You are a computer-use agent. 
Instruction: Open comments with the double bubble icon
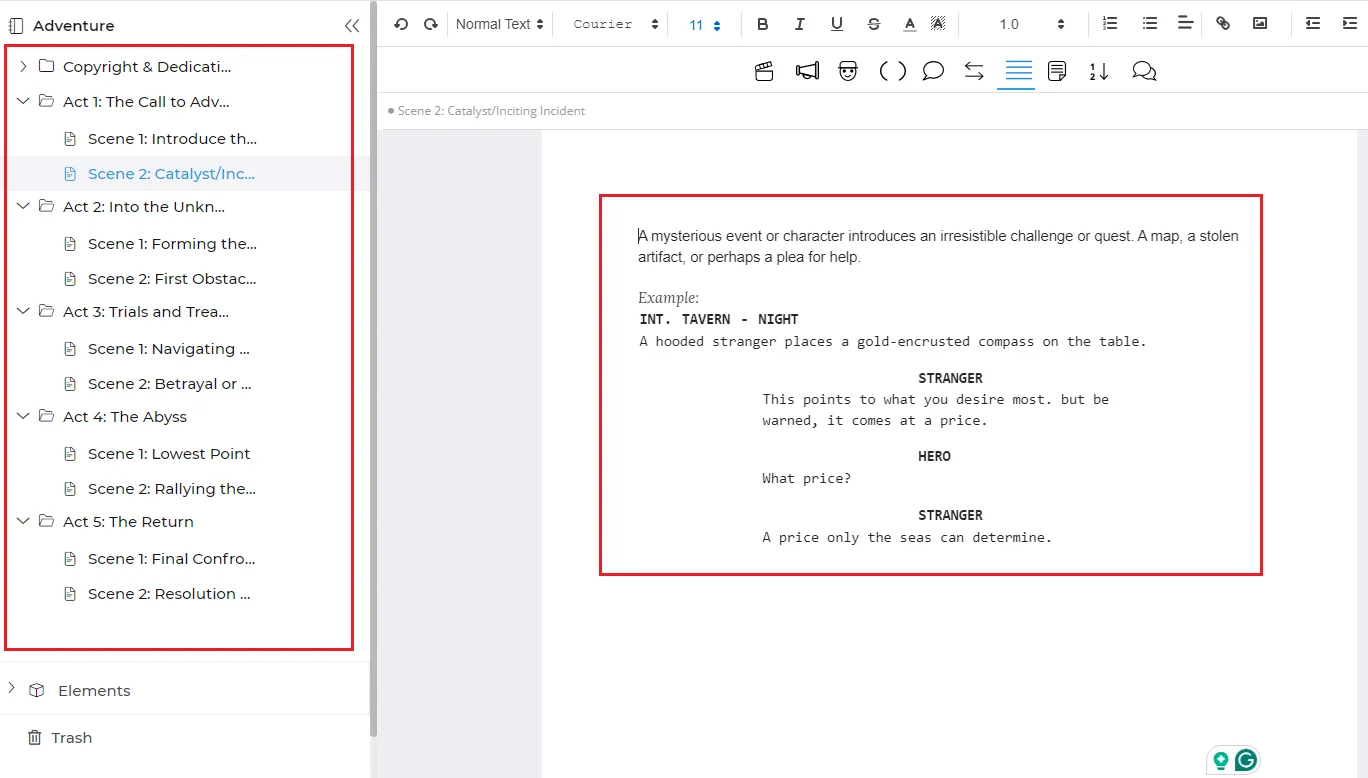[1144, 71]
